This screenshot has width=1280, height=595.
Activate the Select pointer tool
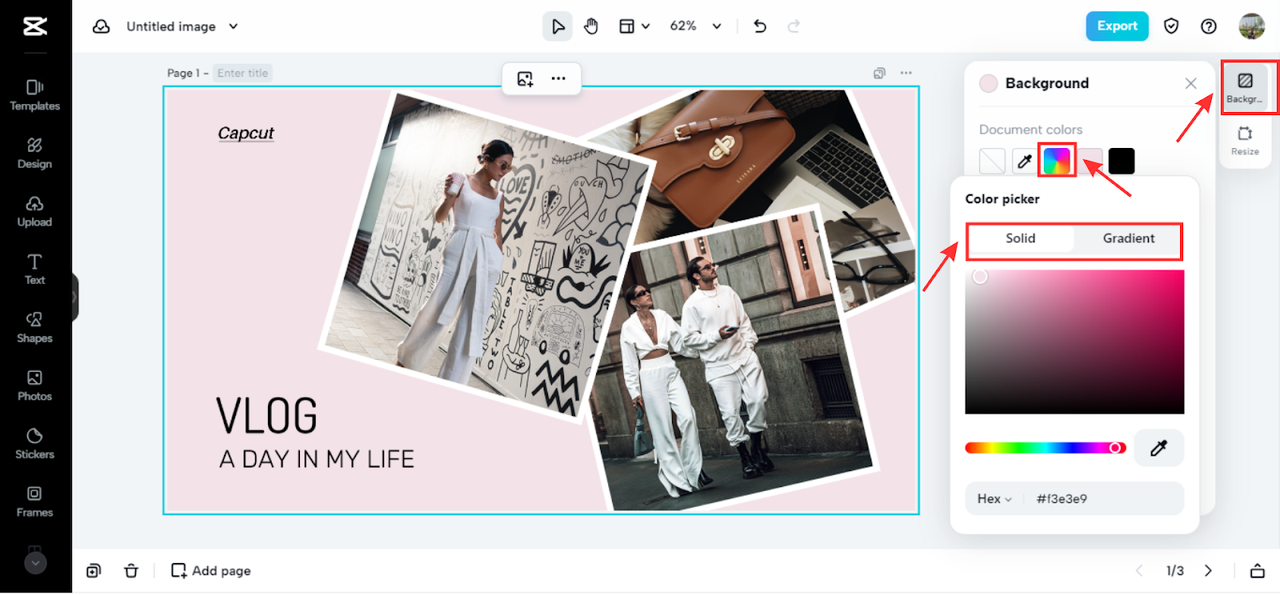point(558,27)
